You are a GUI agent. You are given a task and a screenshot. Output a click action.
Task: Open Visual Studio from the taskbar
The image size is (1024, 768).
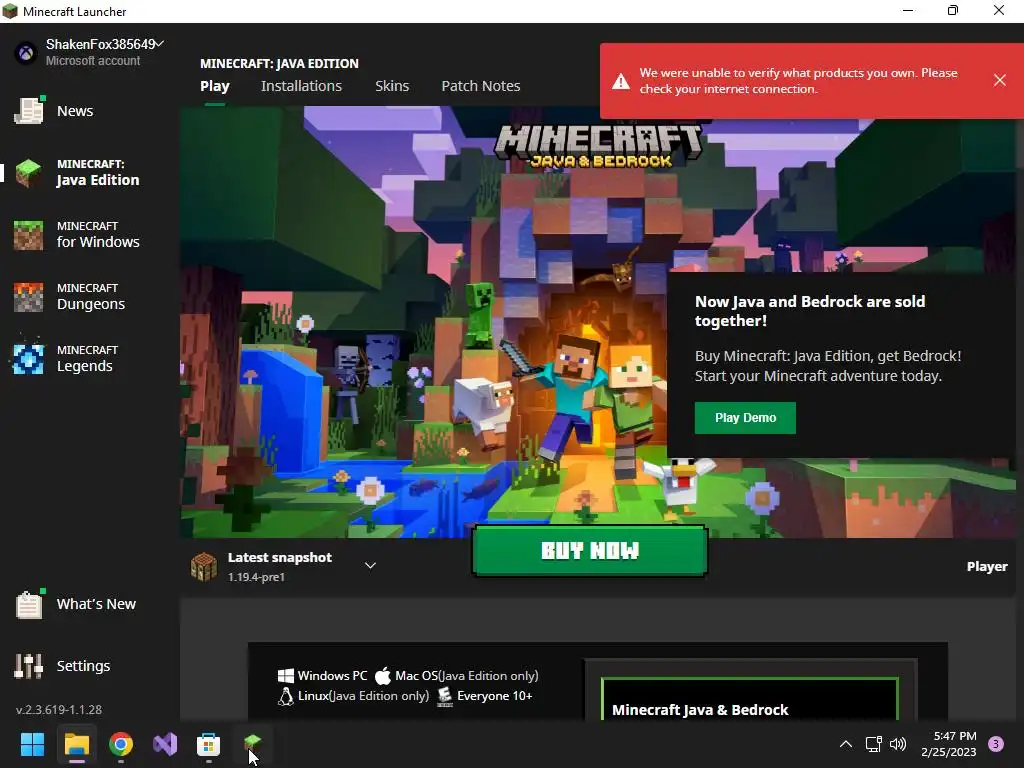(165, 744)
